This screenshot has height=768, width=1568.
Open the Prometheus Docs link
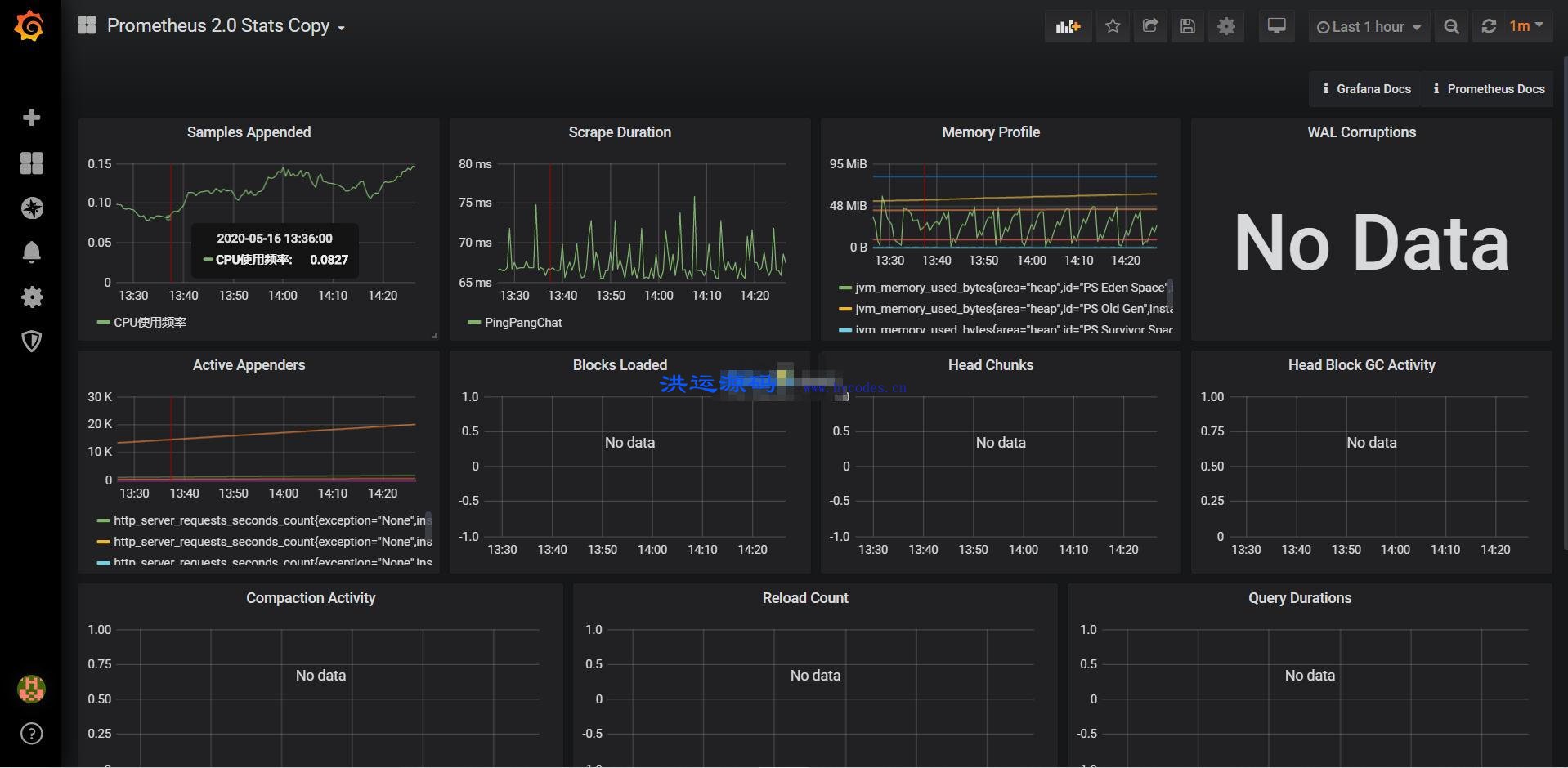pos(1489,89)
